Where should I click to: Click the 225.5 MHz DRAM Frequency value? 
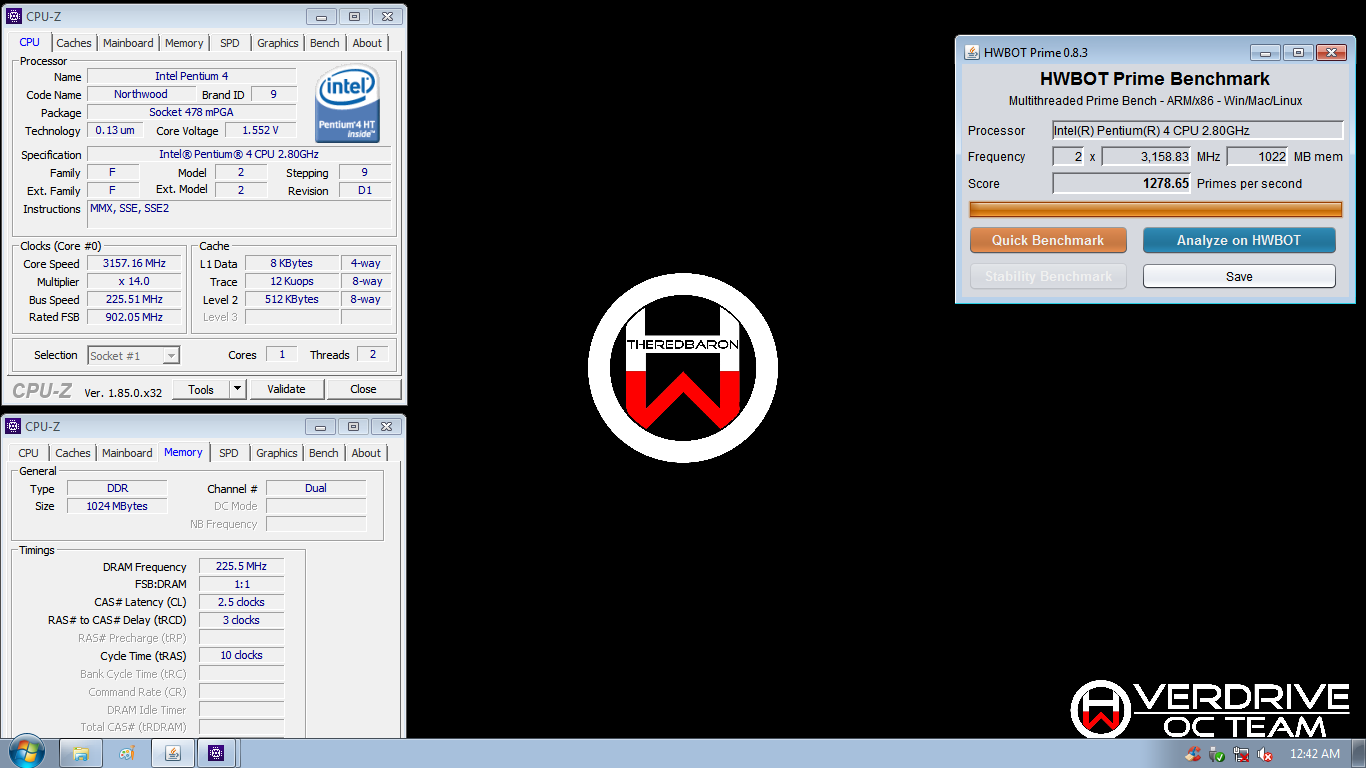241,566
